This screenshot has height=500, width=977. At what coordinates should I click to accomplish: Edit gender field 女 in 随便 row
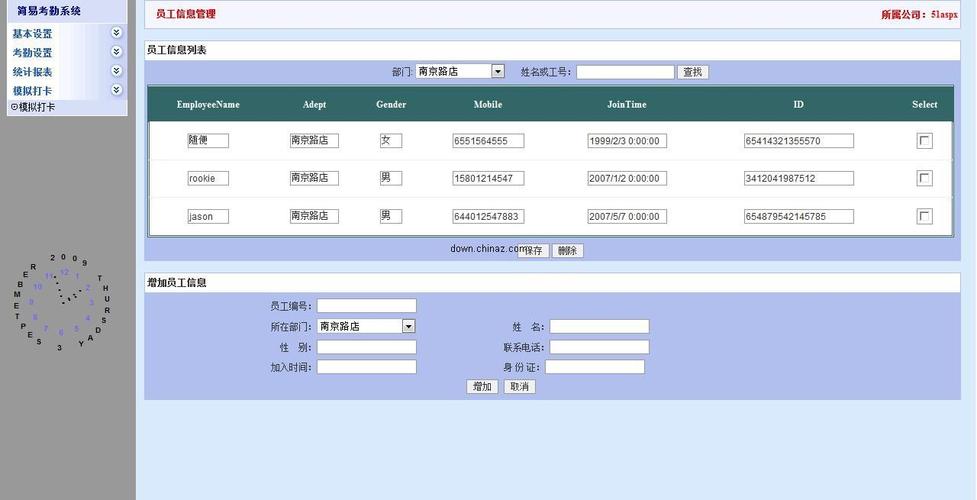[391, 141]
